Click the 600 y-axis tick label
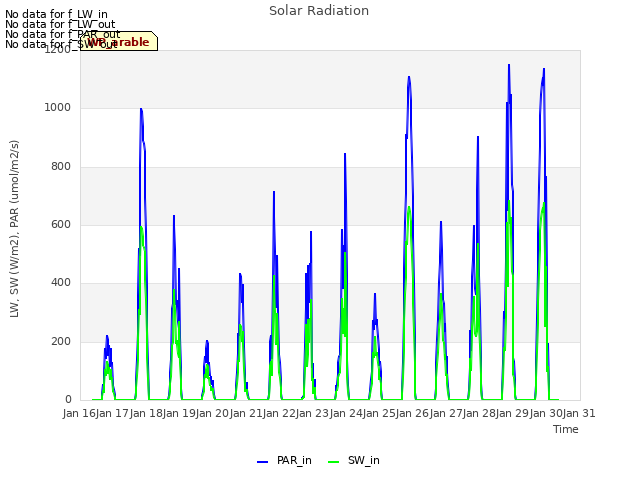This screenshot has width=640, height=480. click(x=61, y=224)
